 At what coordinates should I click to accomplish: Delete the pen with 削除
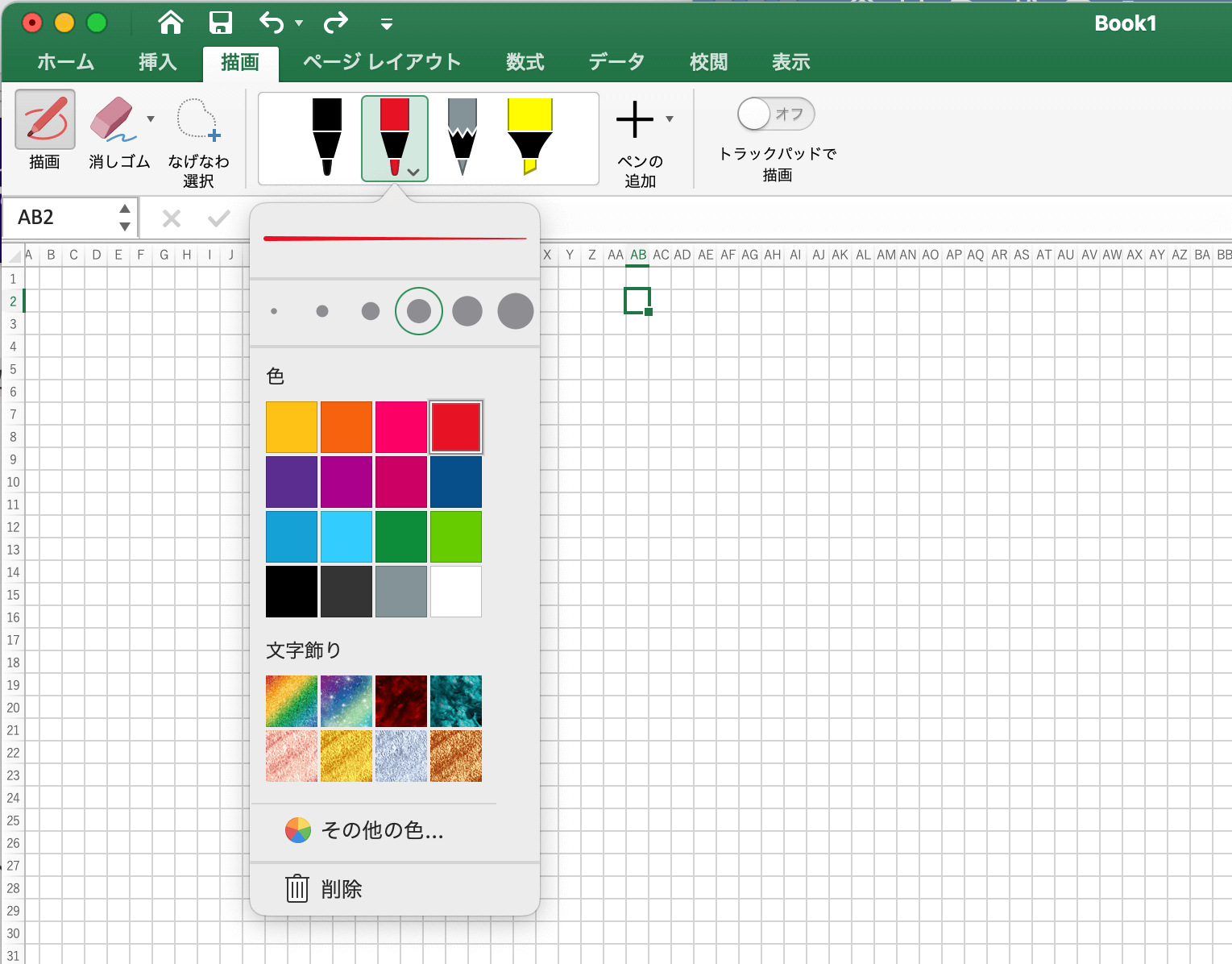(x=324, y=889)
